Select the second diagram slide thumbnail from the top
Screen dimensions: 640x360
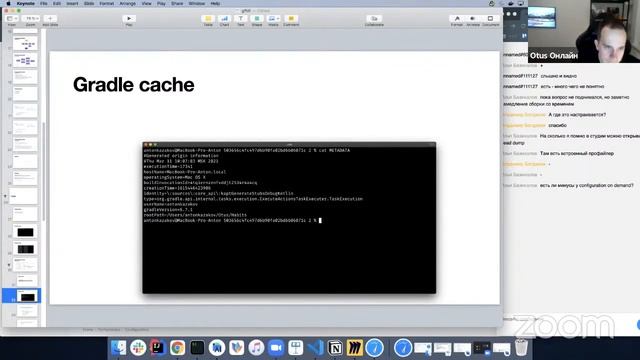pyautogui.click(x=25, y=60)
